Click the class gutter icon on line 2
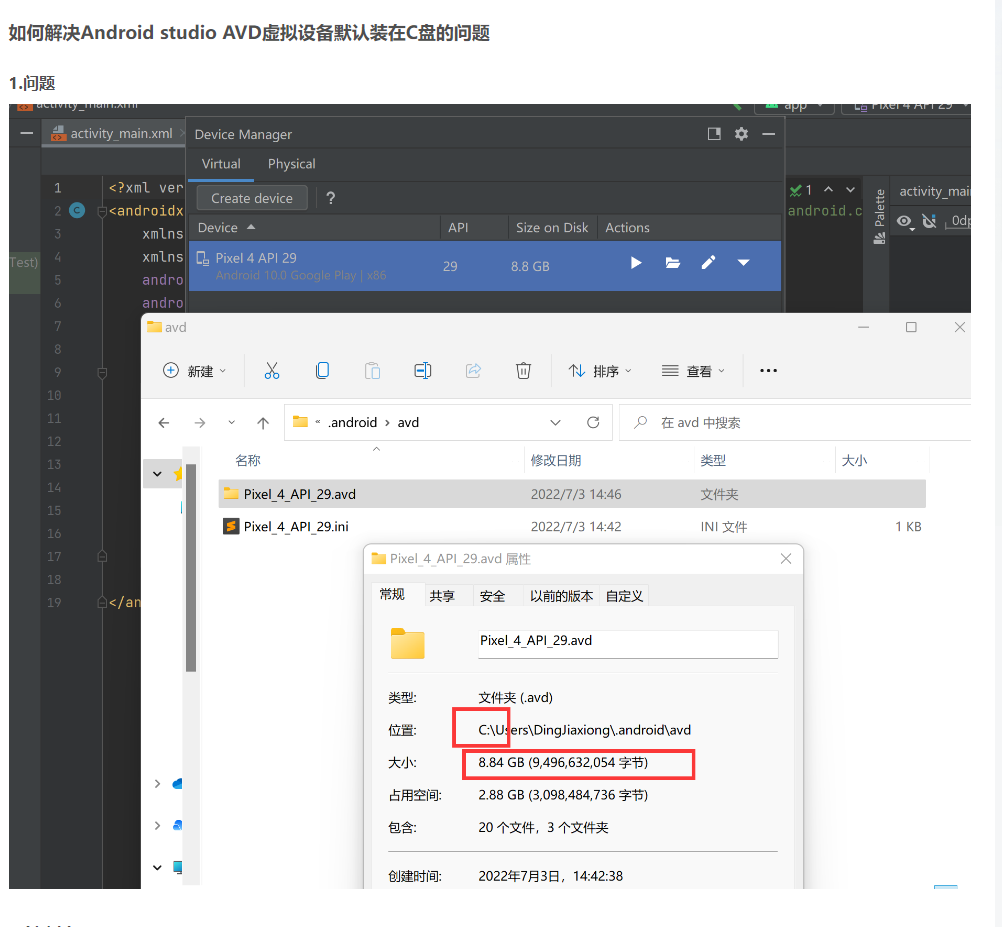Viewport: 1002px width, 927px height. click(x=77, y=210)
